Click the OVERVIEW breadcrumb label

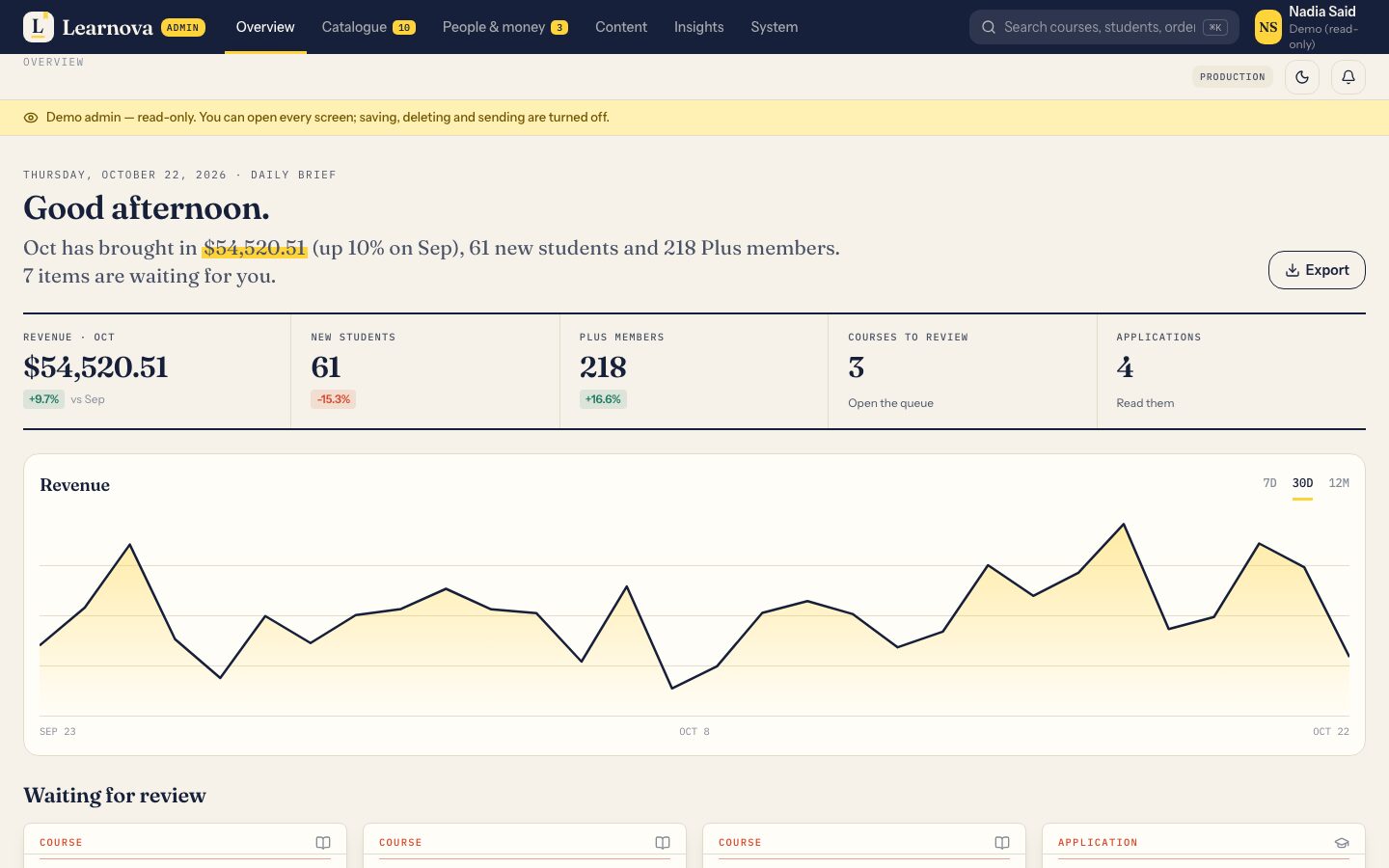[53, 62]
